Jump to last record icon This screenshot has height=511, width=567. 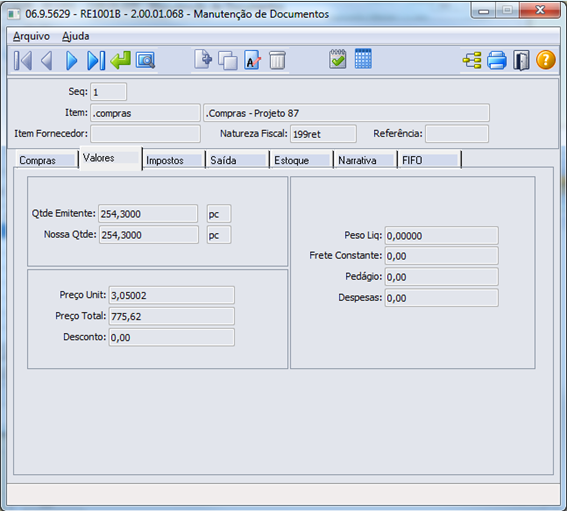(x=96, y=60)
